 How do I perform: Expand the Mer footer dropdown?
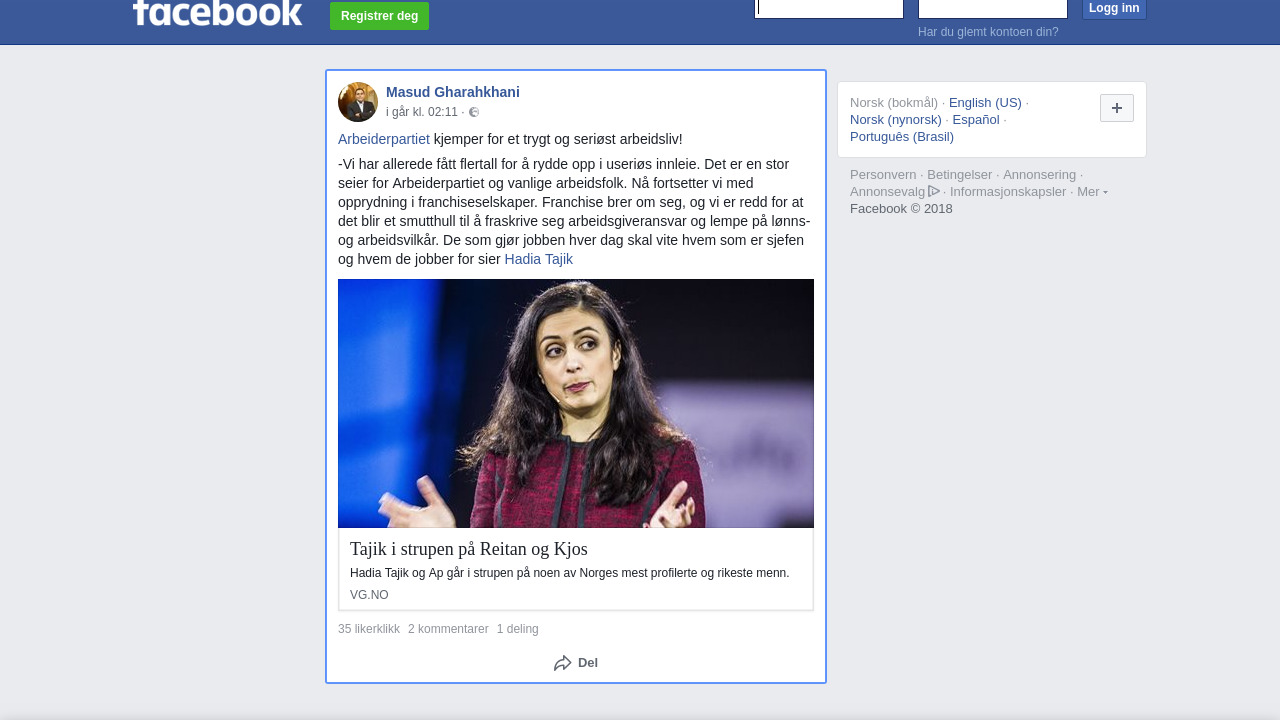point(1092,192)
